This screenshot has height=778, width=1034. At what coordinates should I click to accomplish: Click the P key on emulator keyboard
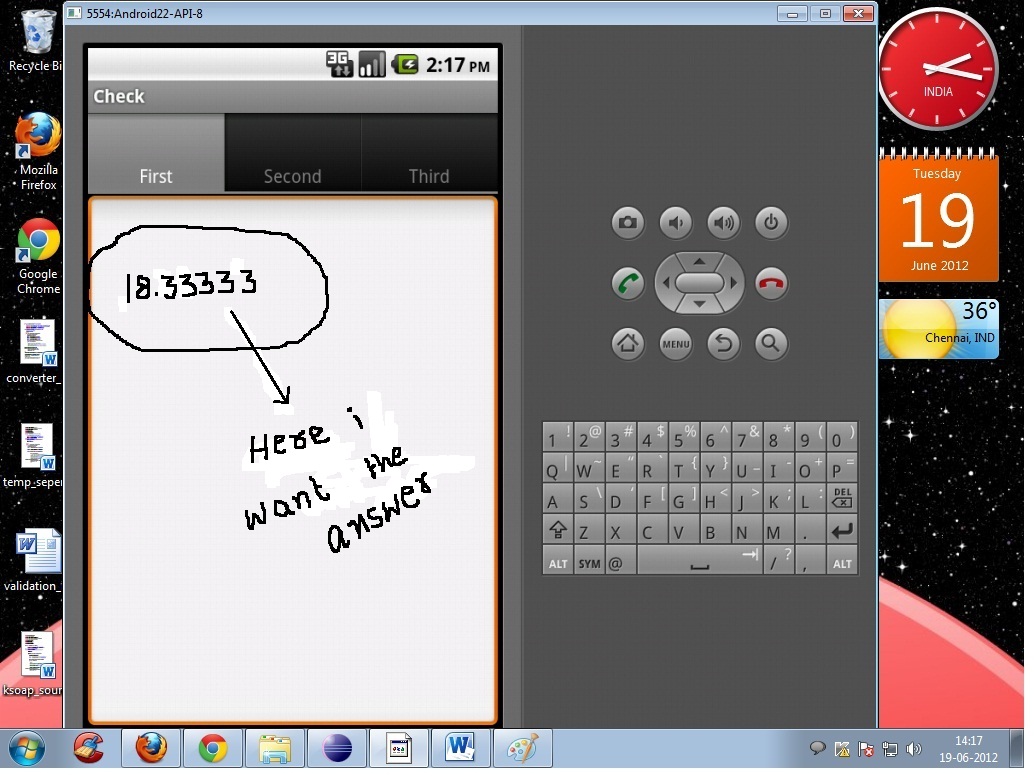tap(842, 467)
